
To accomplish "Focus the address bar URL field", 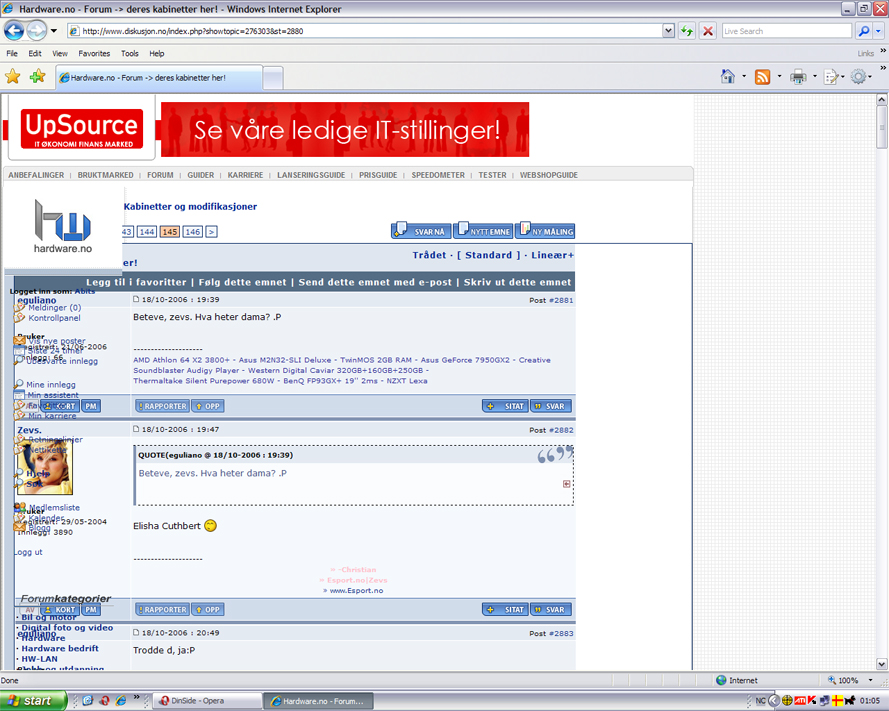I will pyautogui.click(x=365, y=31).
